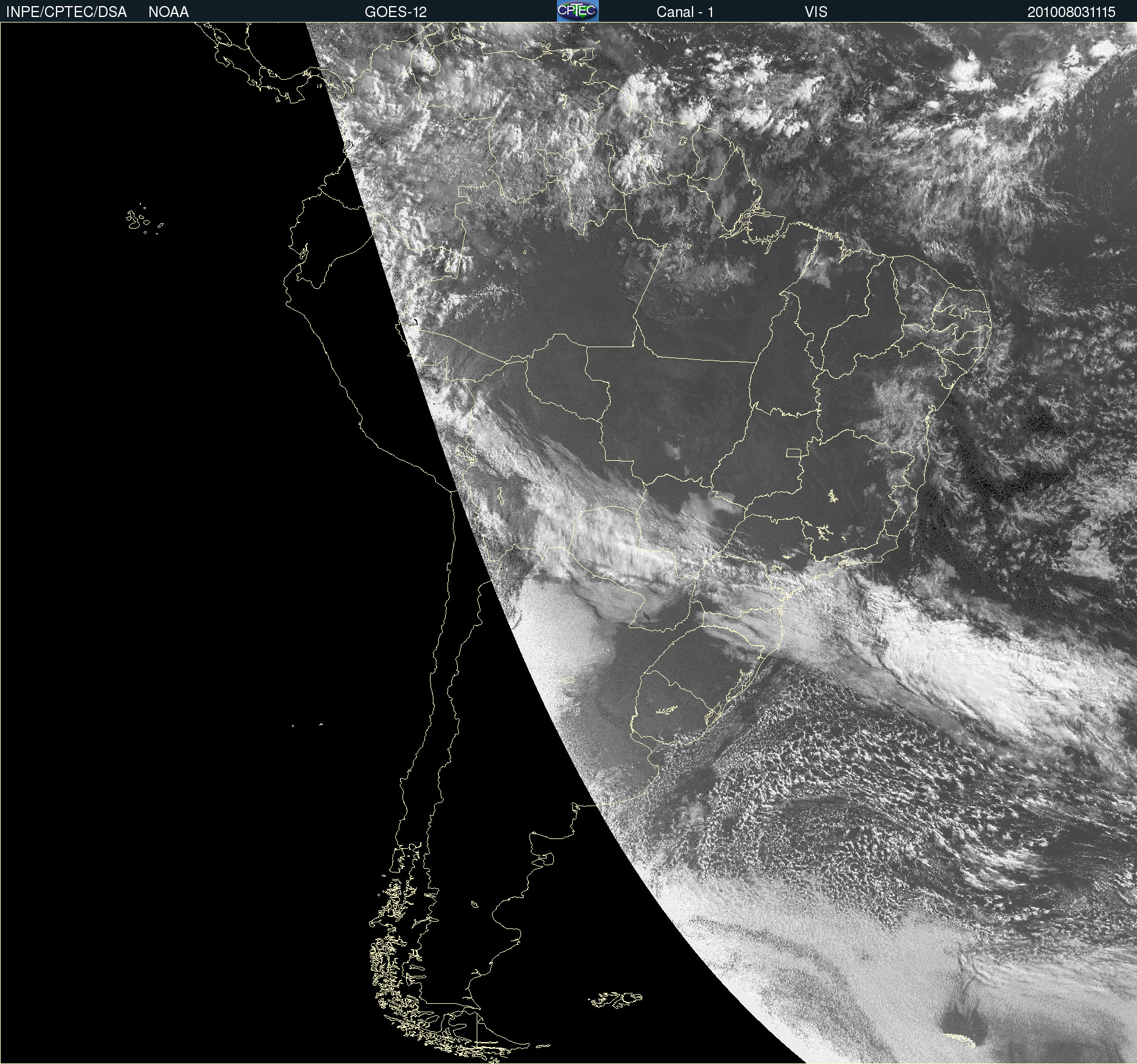
Task: Click the GOES-12 satellite label
Action: (396, 12)
